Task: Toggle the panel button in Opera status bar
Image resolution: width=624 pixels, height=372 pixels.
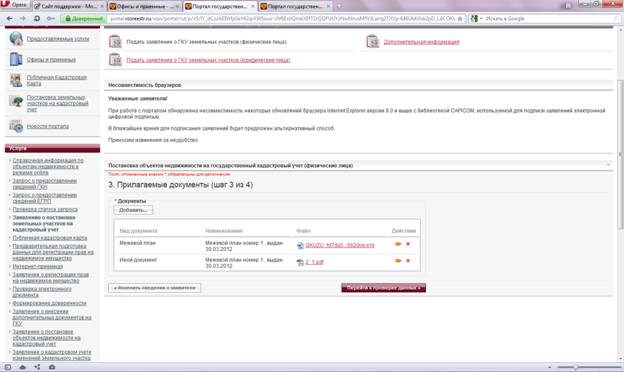Action: (8, 367)
